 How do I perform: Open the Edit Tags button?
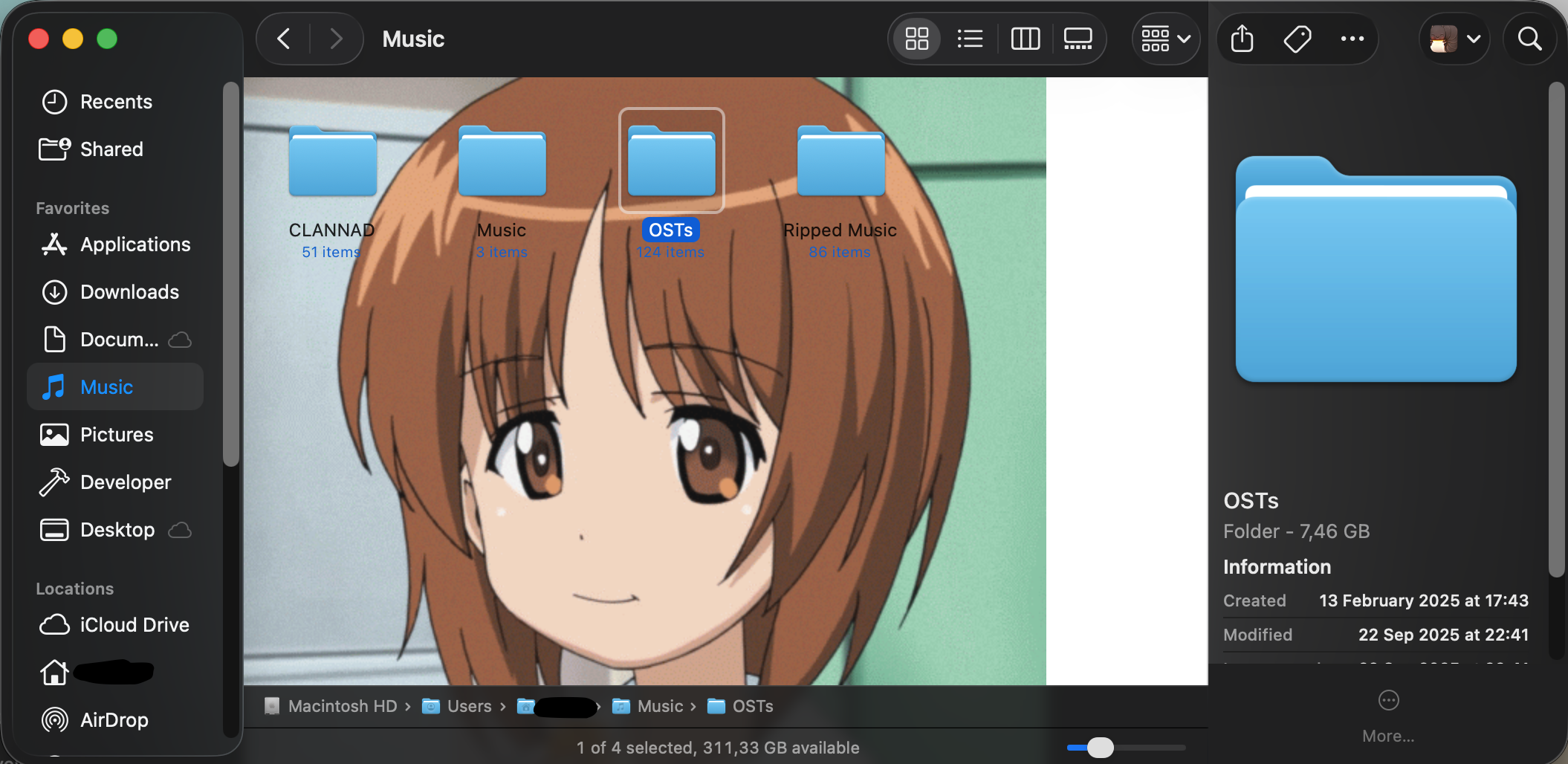pos(1298,39)
